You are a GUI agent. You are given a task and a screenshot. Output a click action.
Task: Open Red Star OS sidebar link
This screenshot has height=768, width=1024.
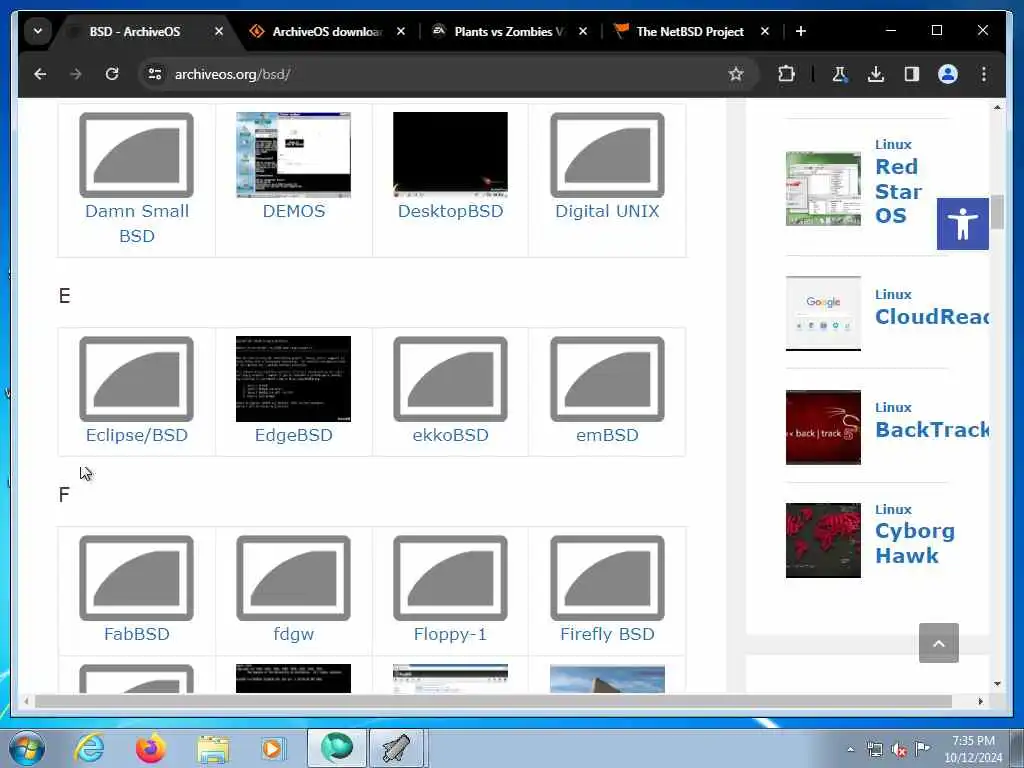[x=898, y=191]
